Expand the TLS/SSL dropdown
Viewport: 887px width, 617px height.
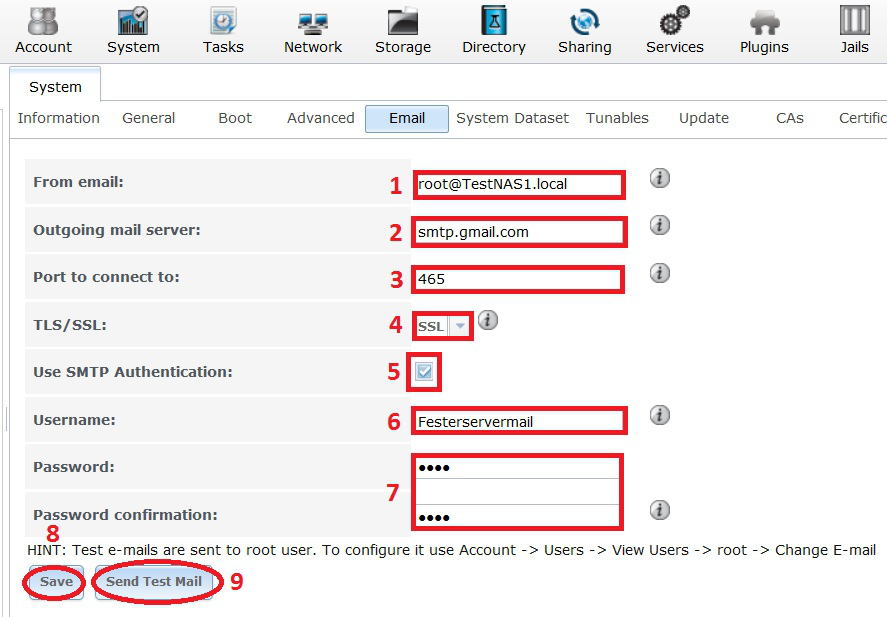(x=459, y=326)
